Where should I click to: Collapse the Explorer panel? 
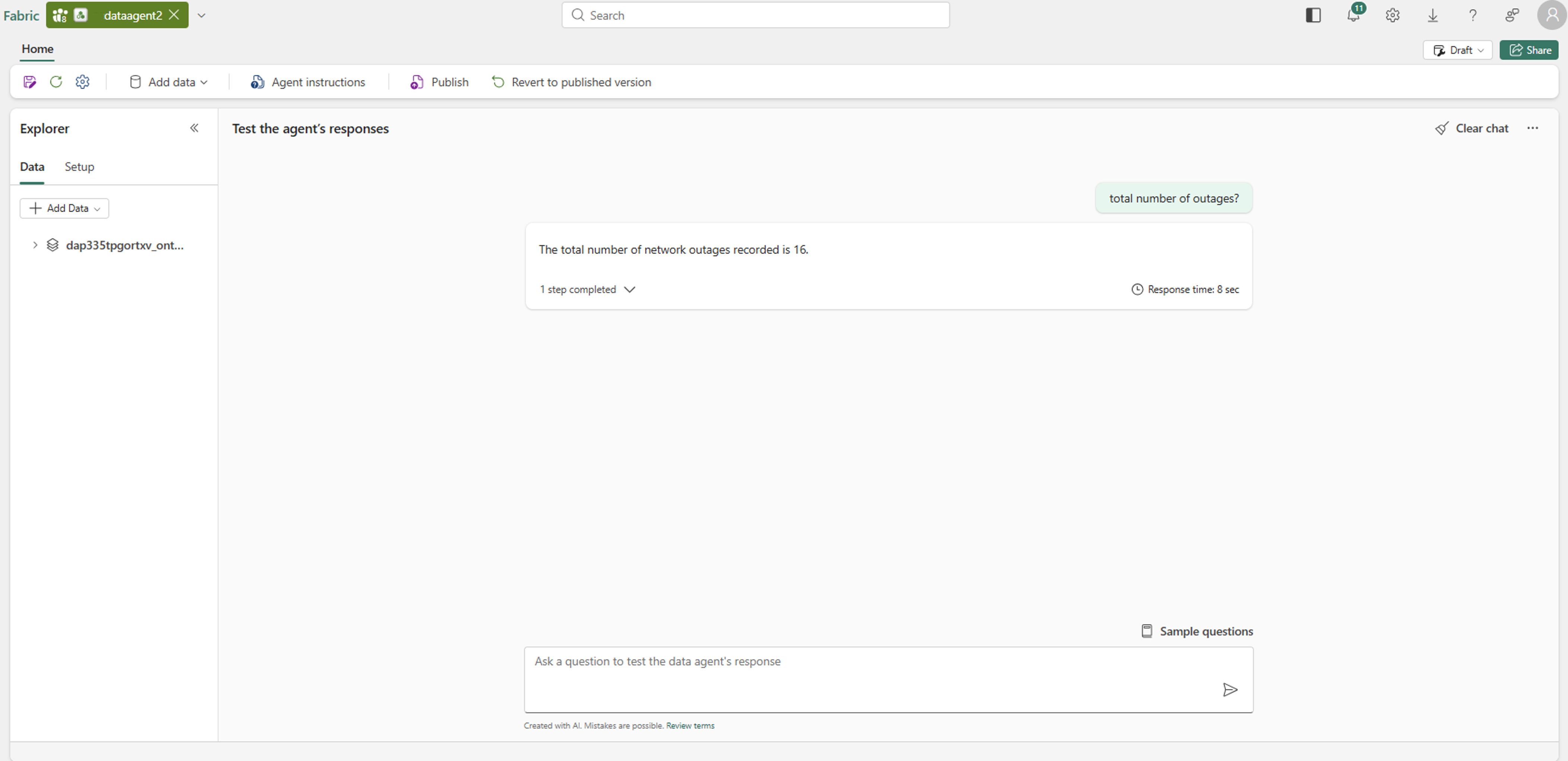click(195, 128)
